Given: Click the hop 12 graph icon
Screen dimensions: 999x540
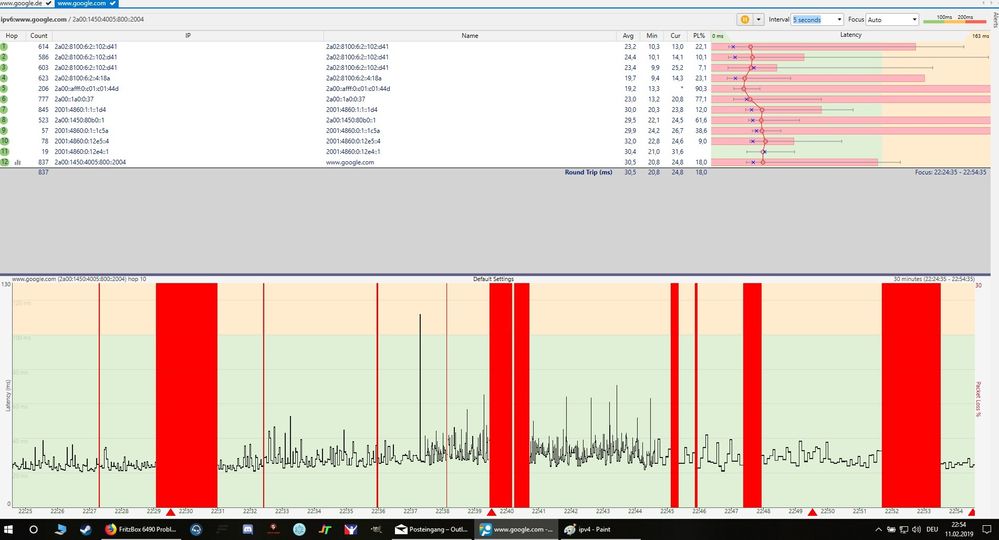Looking at the screenshot, I should tap(16, 162).
